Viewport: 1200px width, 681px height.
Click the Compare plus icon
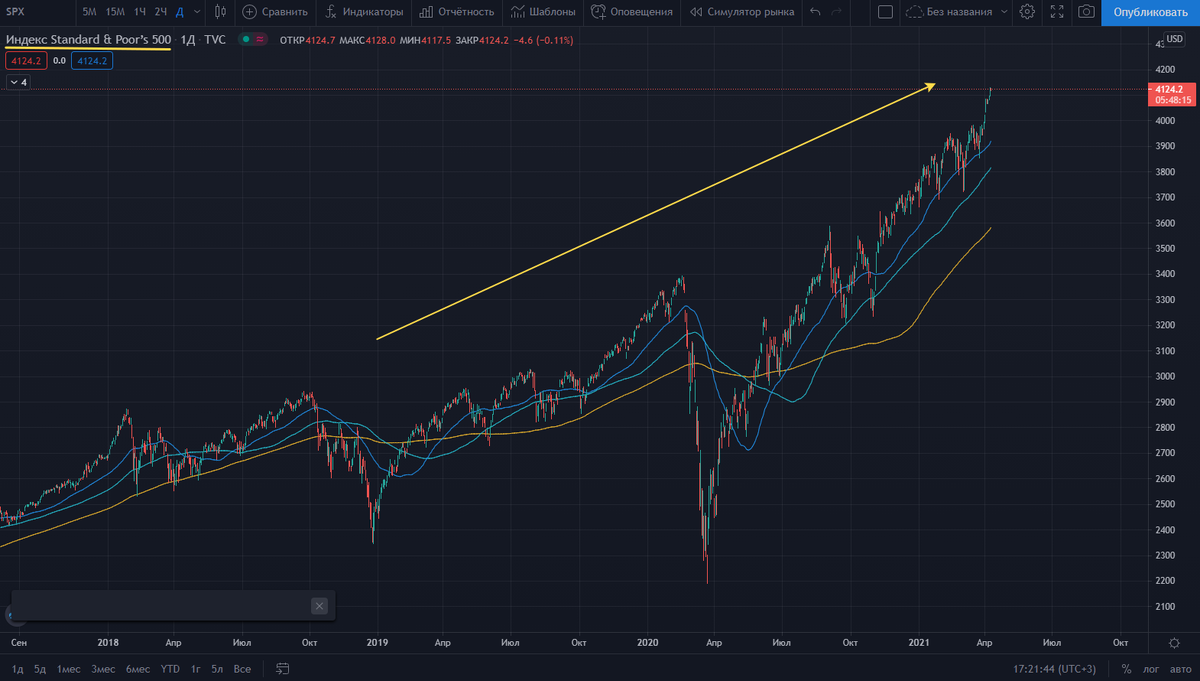tap(249, 12)
